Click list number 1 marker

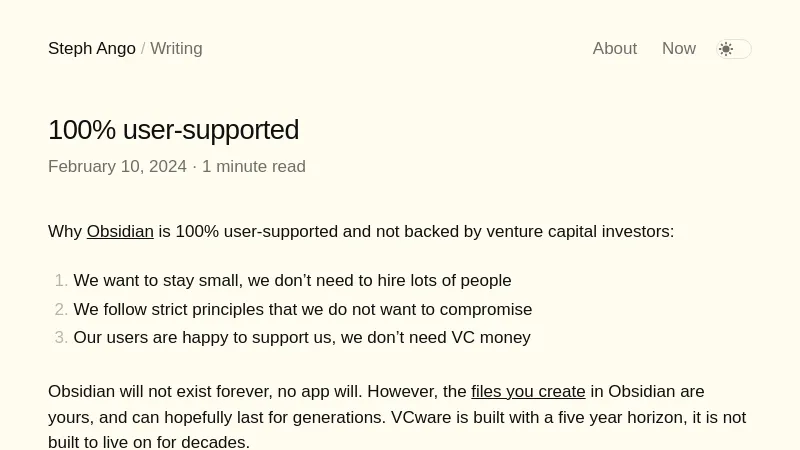click(x=61, y=281)
